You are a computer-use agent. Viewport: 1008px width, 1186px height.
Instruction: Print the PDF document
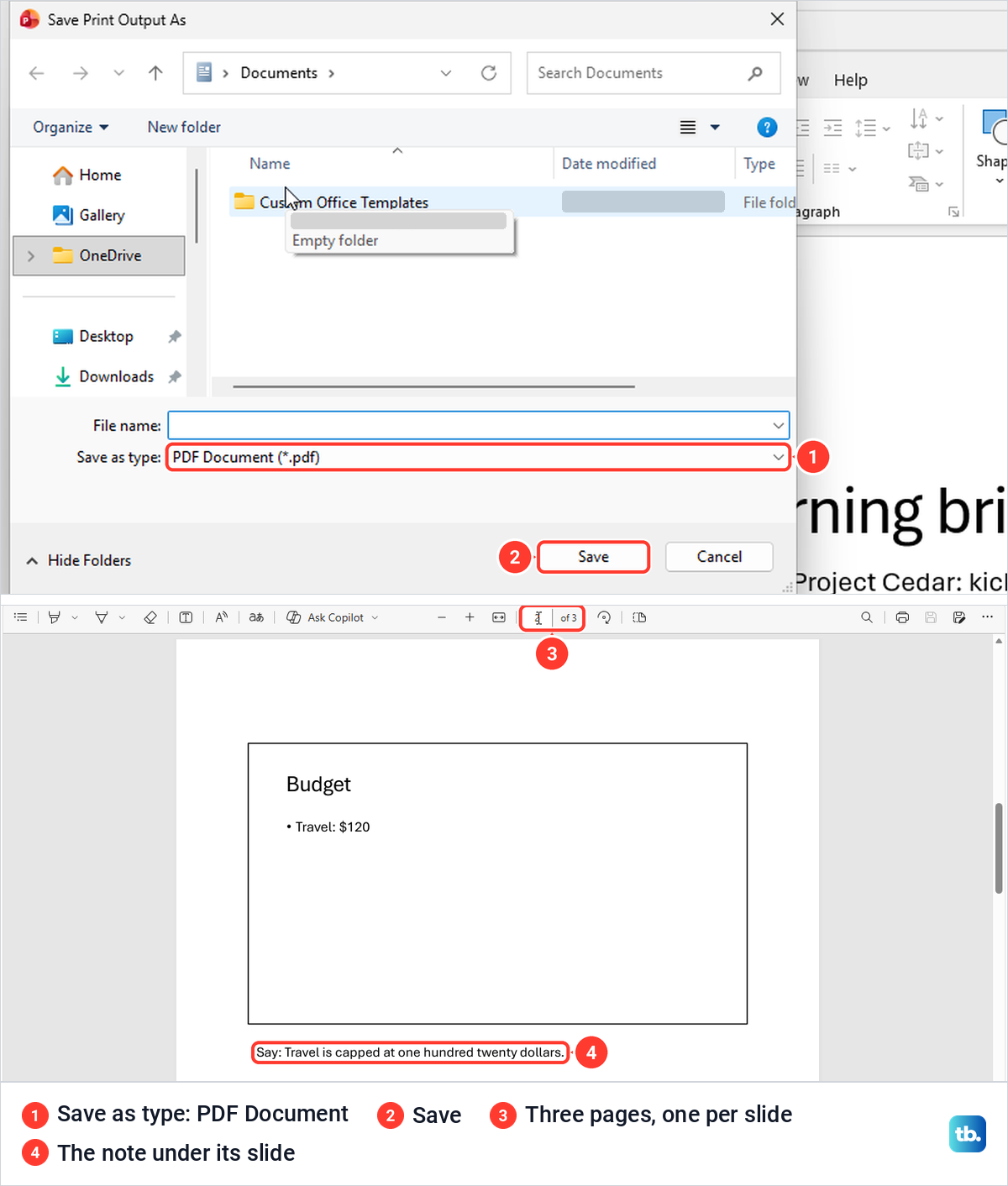click(902, 617)
